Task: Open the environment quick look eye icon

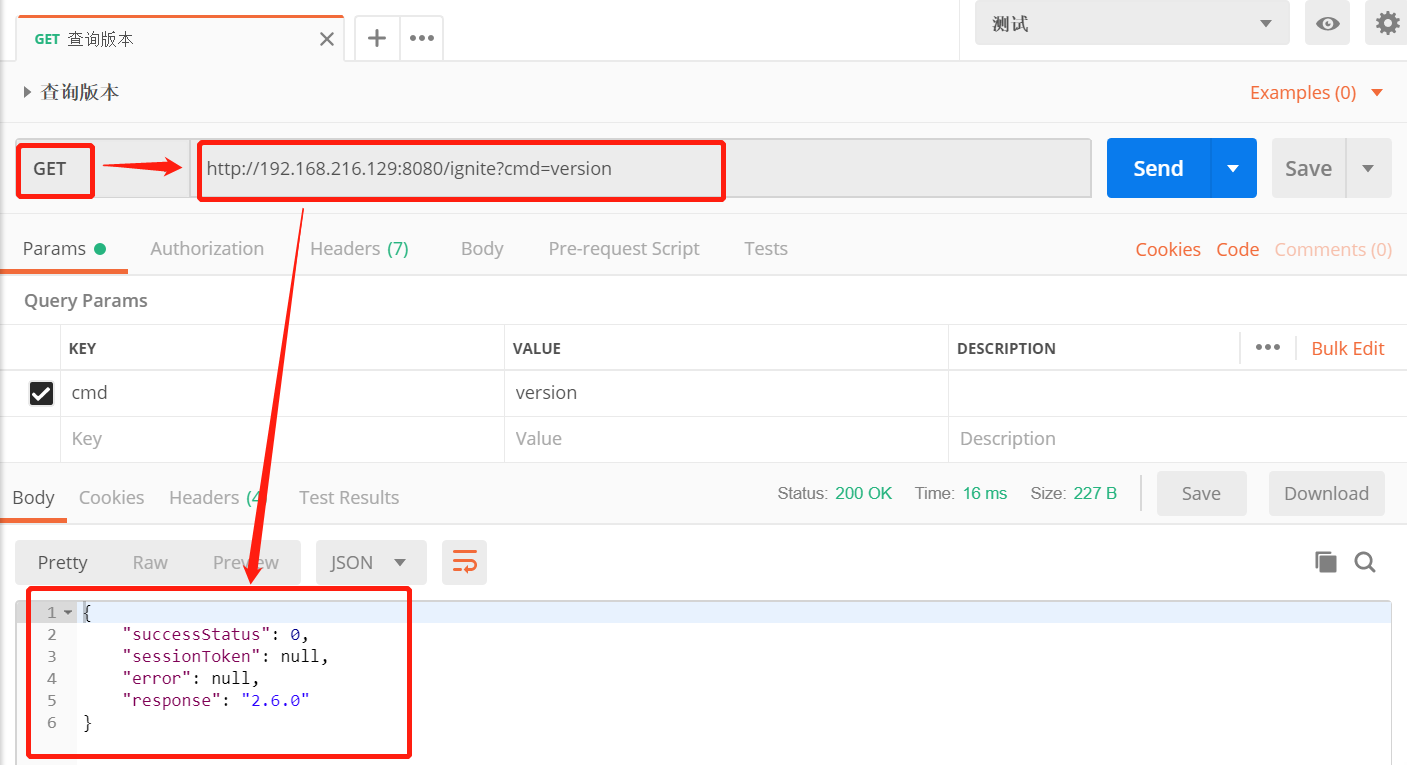Action: (1327, 22)
